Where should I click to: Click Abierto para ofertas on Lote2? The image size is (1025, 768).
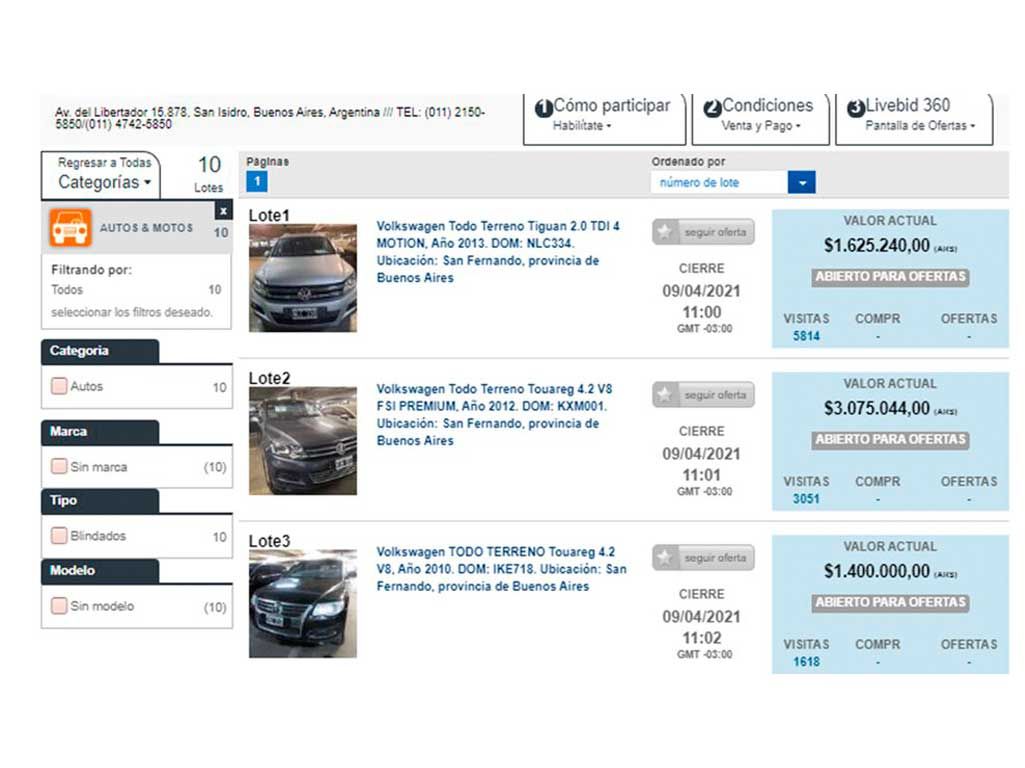890,439
